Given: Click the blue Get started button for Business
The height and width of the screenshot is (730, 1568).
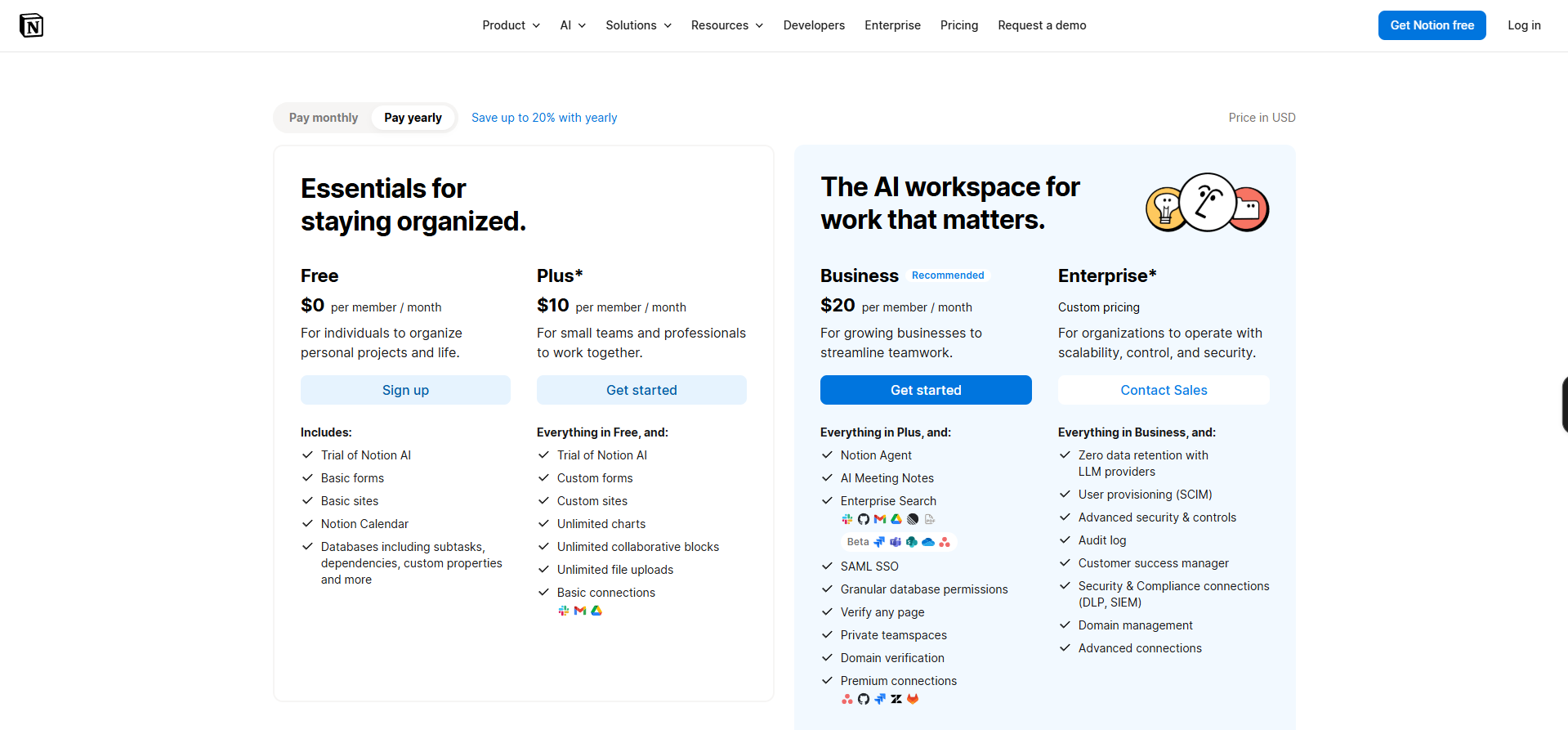Looking at the screenshot, I should click(926, 390).
